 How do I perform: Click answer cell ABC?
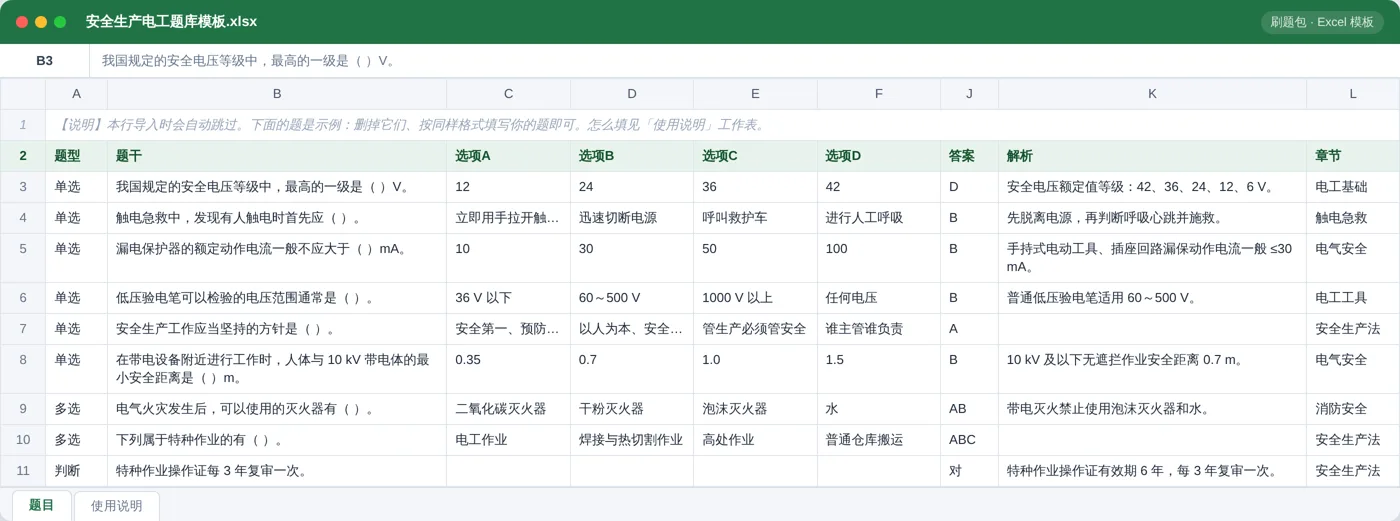[x=969, y=440]
